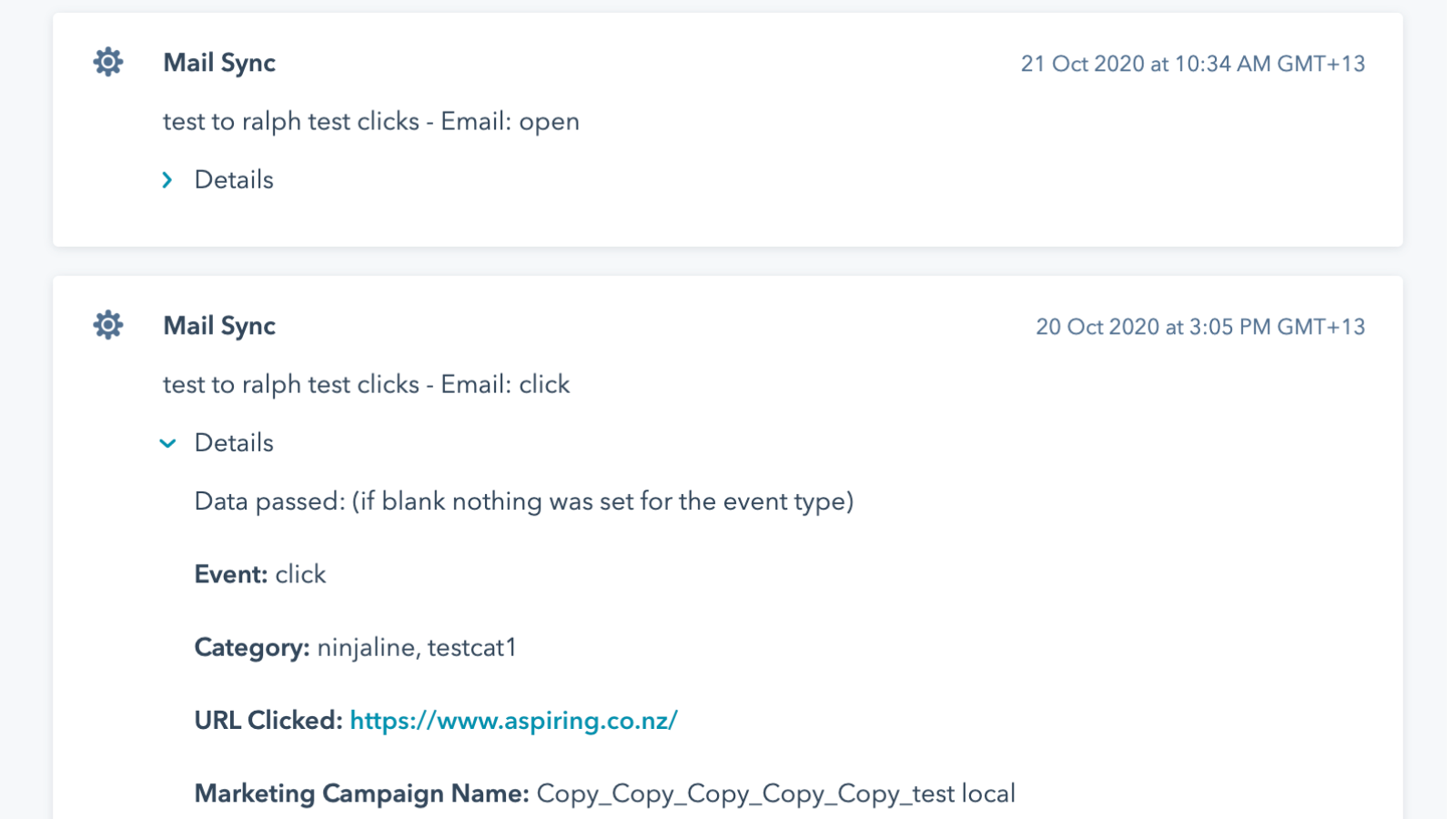Click the Category value ninjaline, testcat1
The width and height of the screenshot is (1456, 819).
click(417, 648)
